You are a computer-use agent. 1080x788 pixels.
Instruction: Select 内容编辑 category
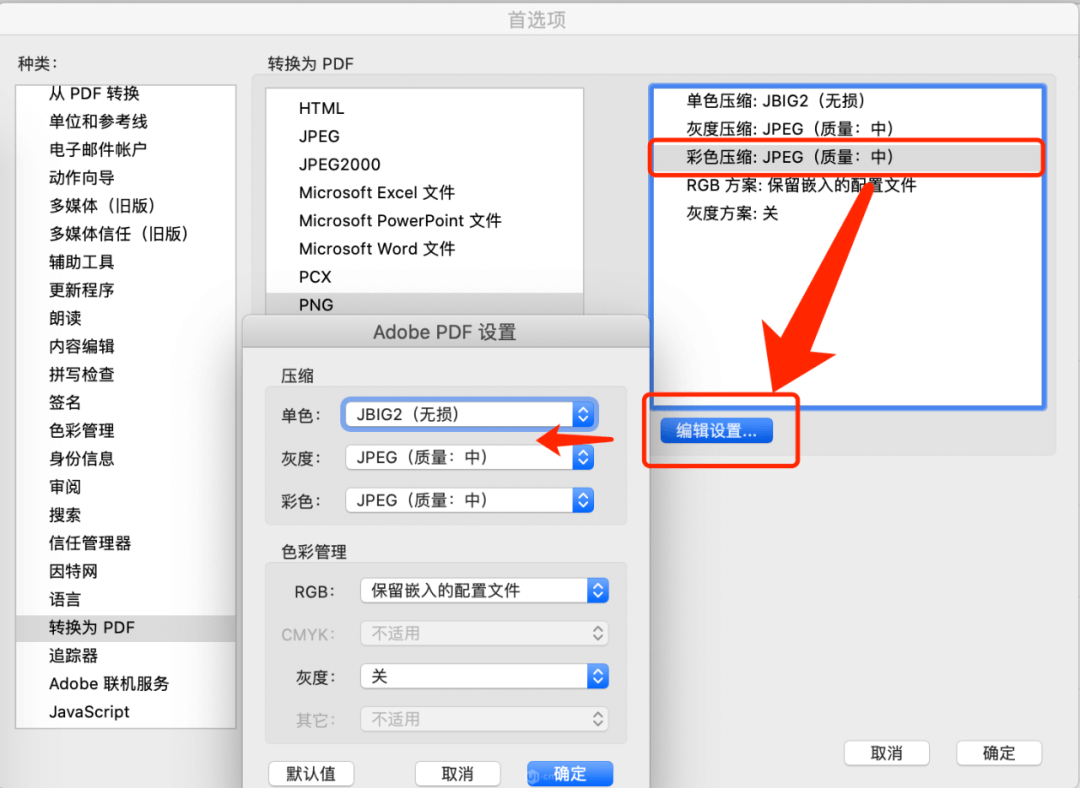(126, 346)
